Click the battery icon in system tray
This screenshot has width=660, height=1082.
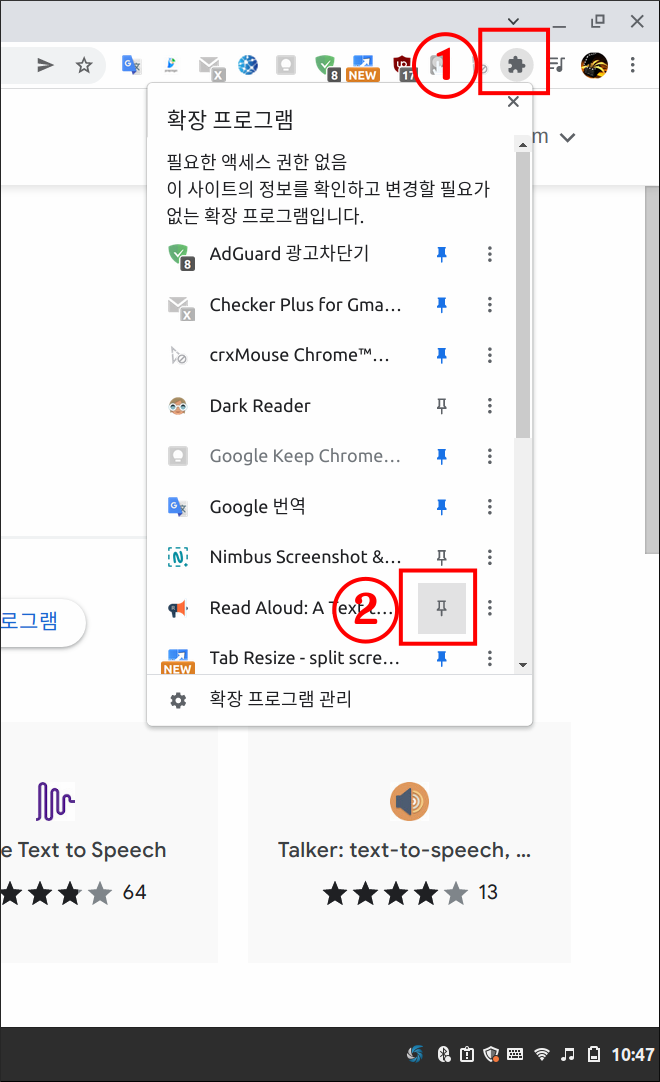(593, 1054)
